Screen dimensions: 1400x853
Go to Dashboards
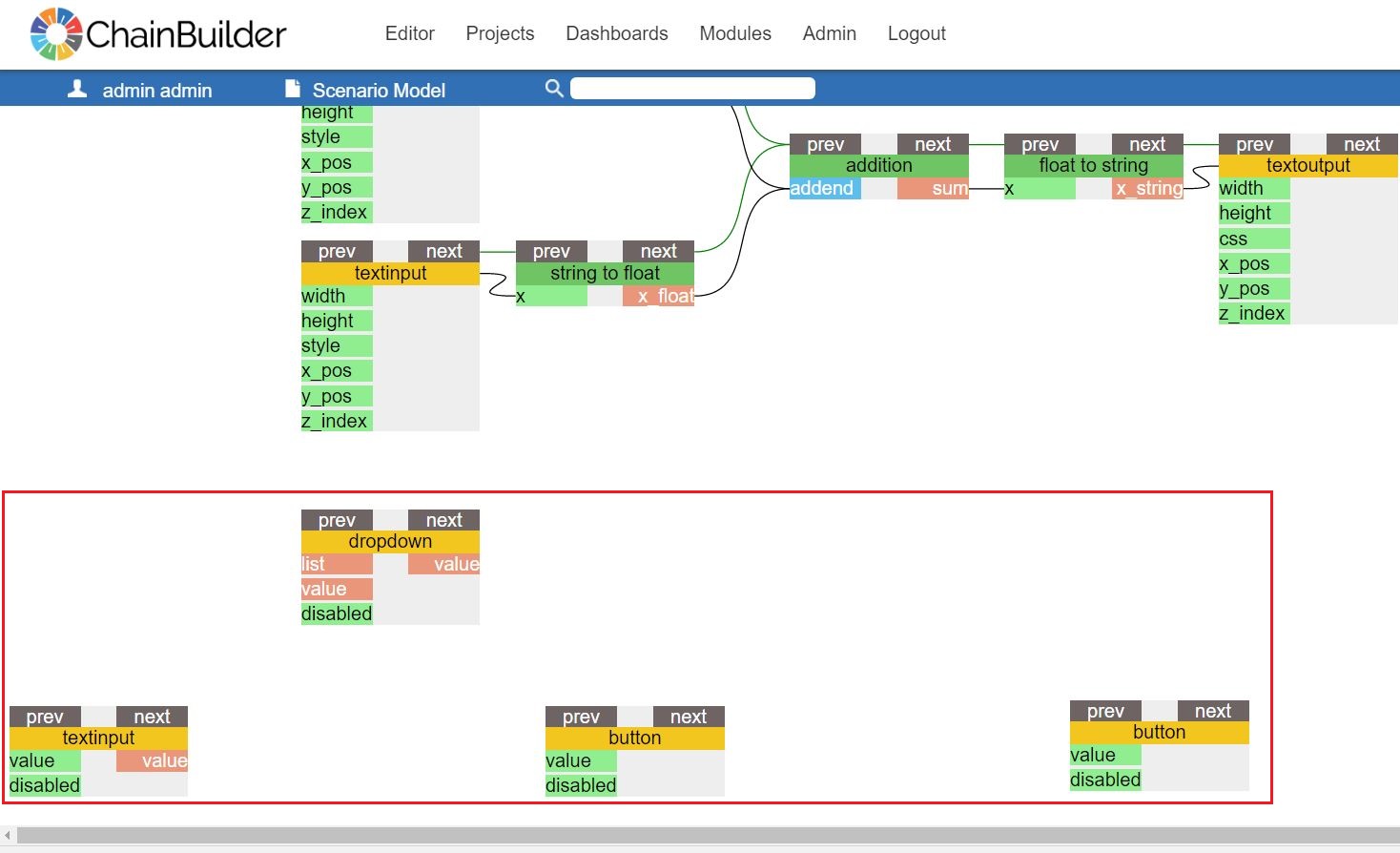(x=616, y=33)
